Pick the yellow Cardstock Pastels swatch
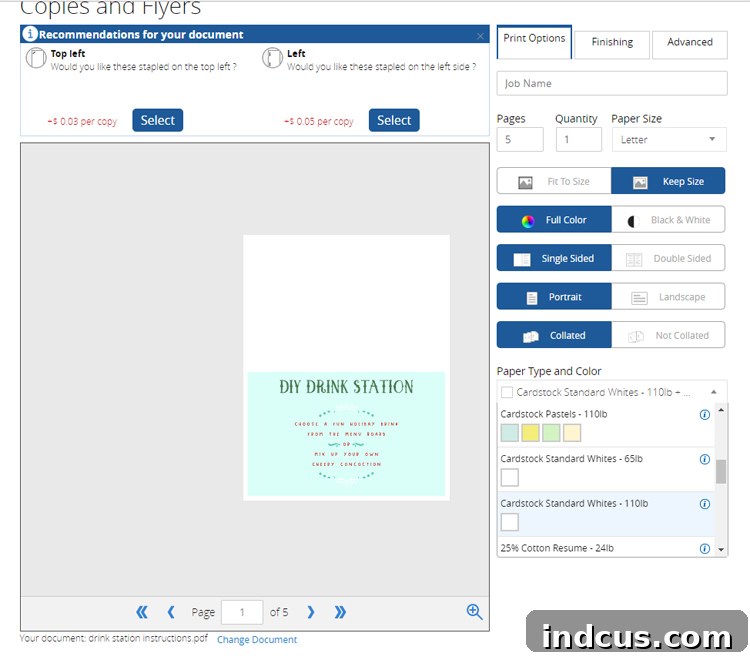The width and height of the screenshot is (750, 660). pyautogui.click(x=530, y=433)
